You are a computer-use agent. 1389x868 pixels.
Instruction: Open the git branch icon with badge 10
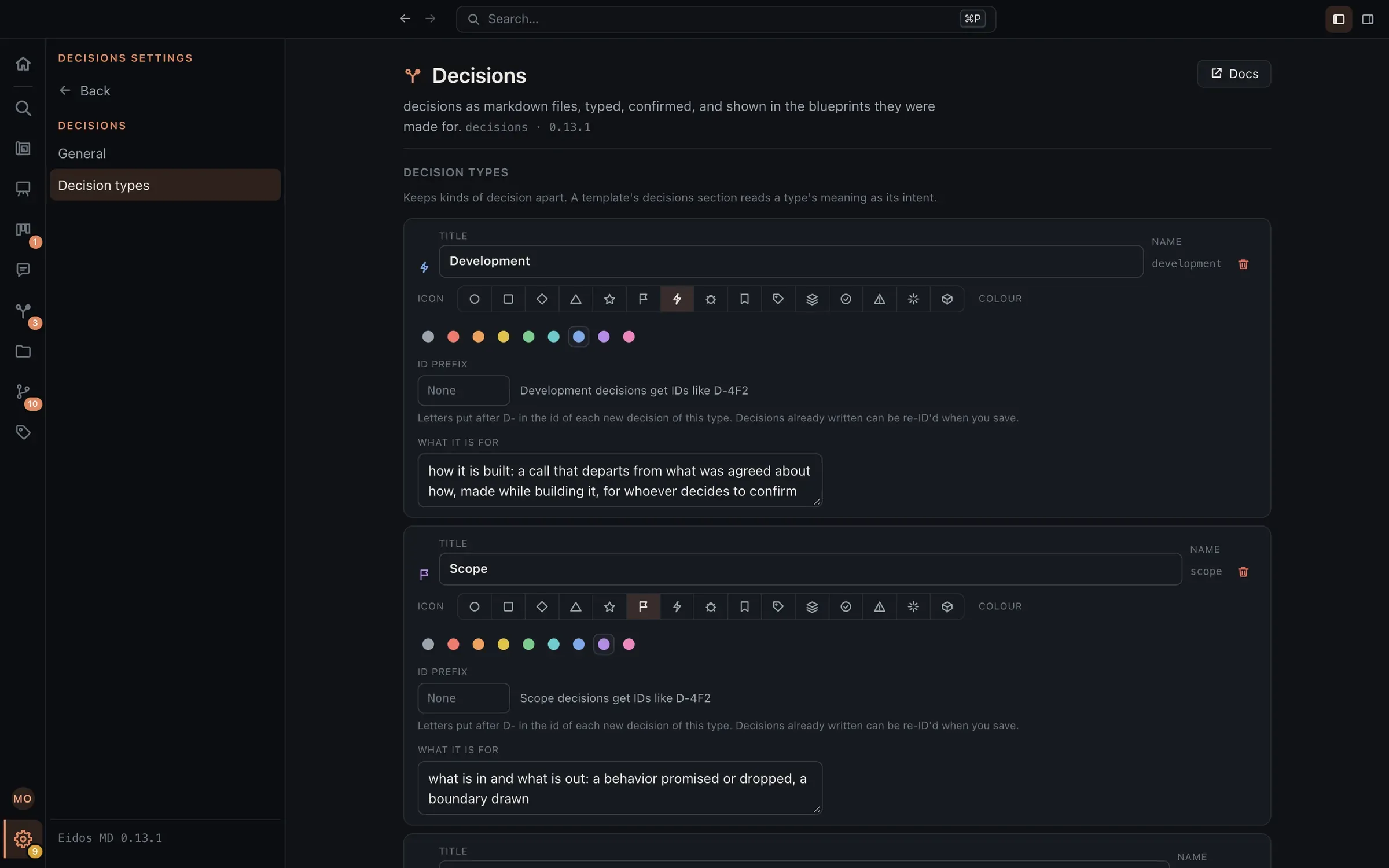[x=23, y=392]
